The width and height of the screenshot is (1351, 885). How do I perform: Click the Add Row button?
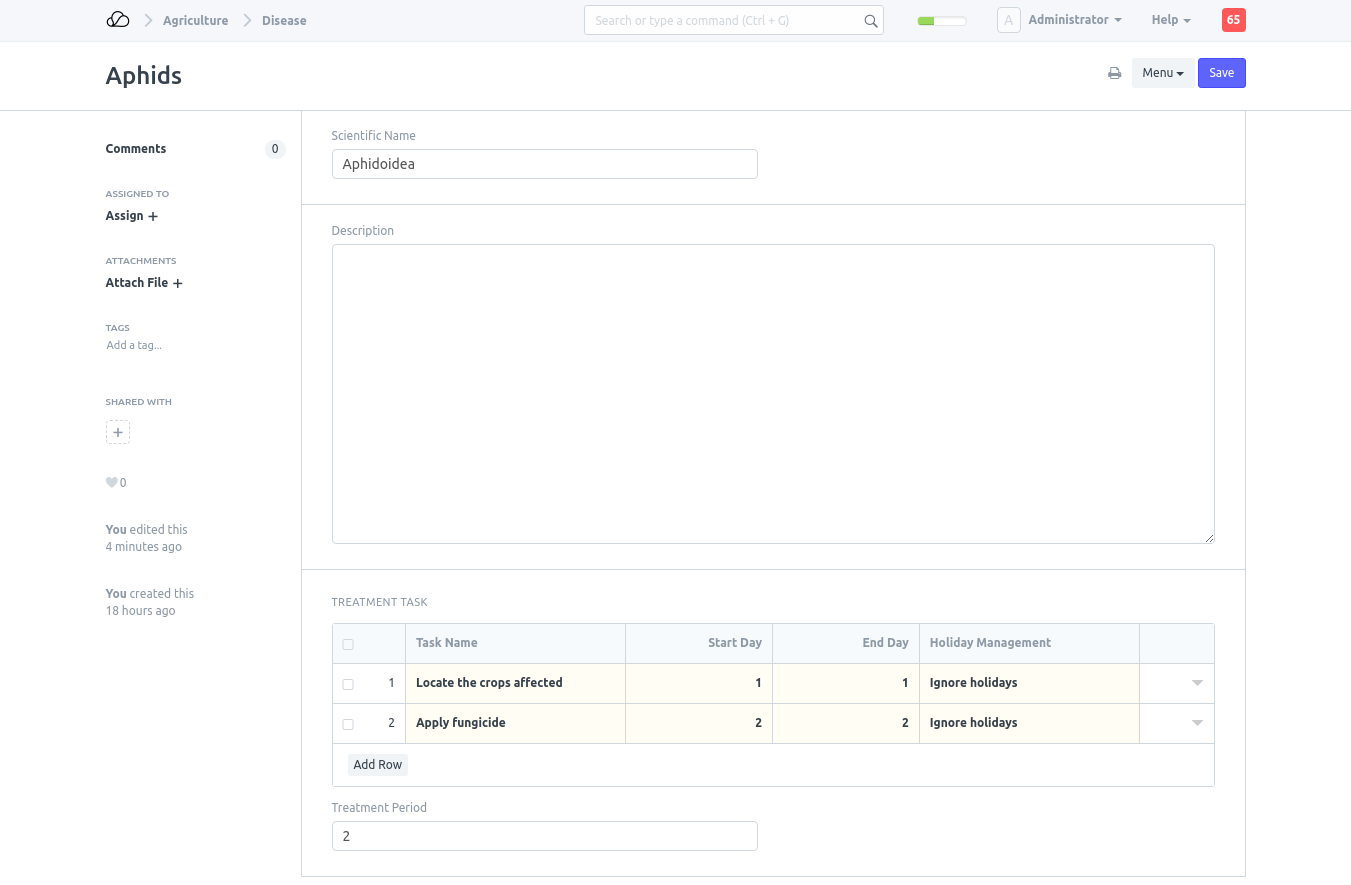tap(378, 765)
